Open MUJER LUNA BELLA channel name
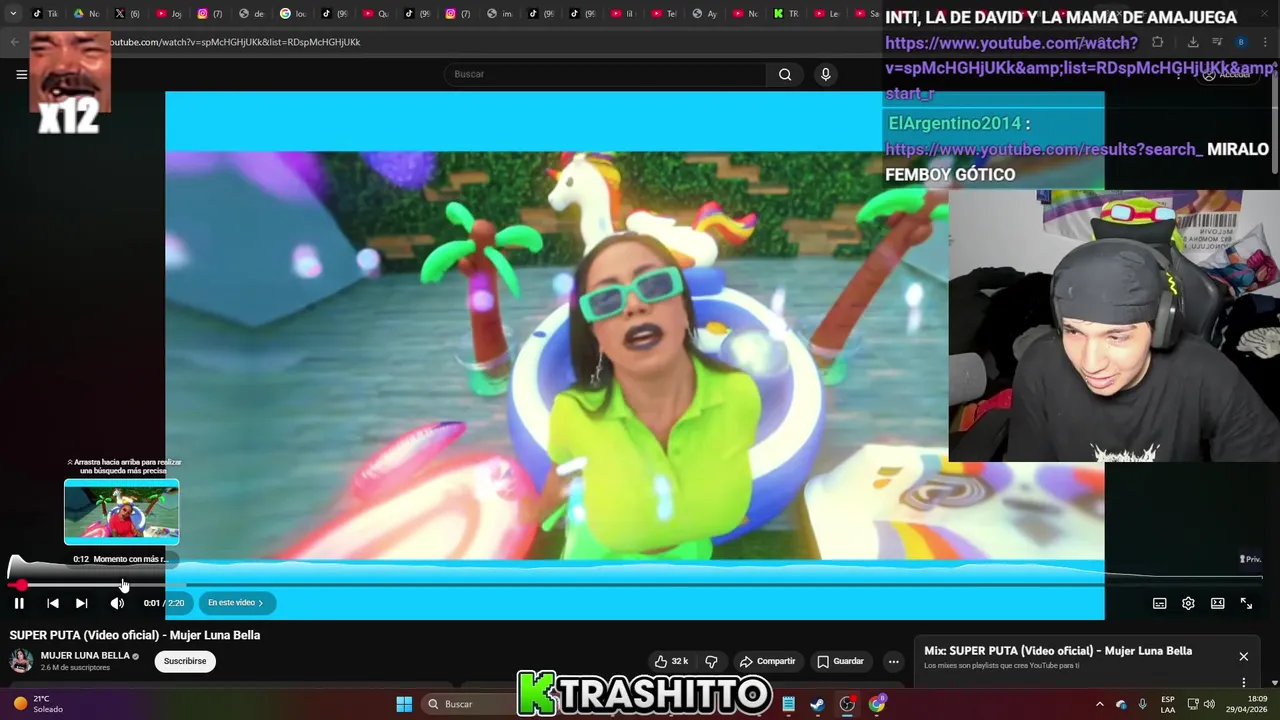The height and width of the screenshot is (720, 1280). pyautogui.click(x=85, y=656)
